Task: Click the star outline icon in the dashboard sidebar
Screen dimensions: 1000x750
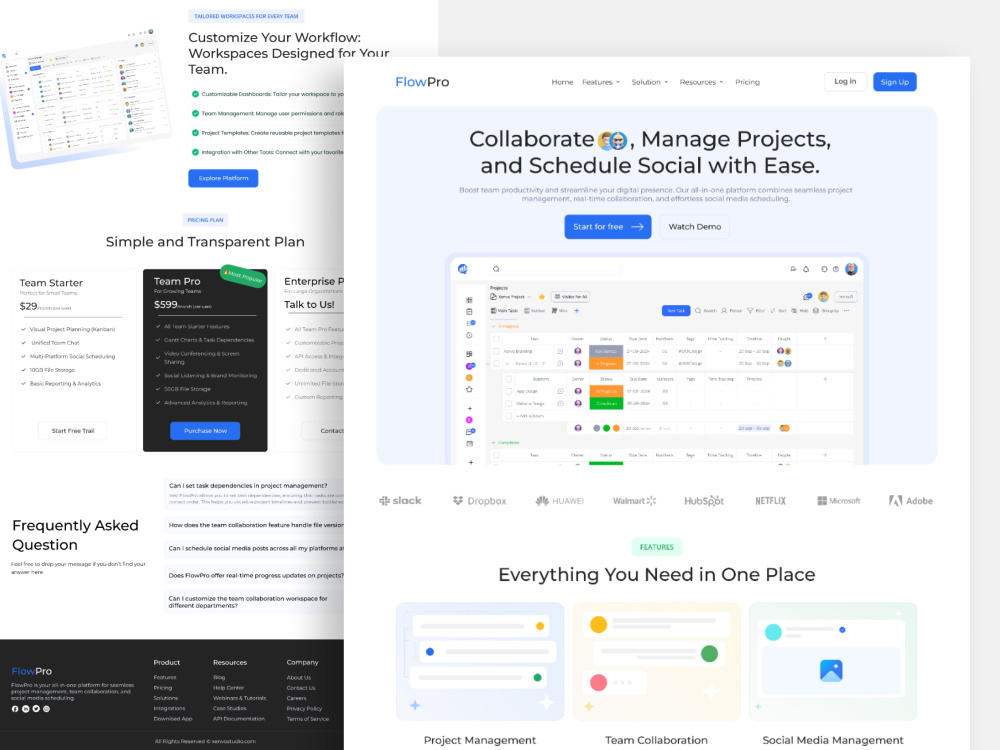Action: [x=469, y=389]
